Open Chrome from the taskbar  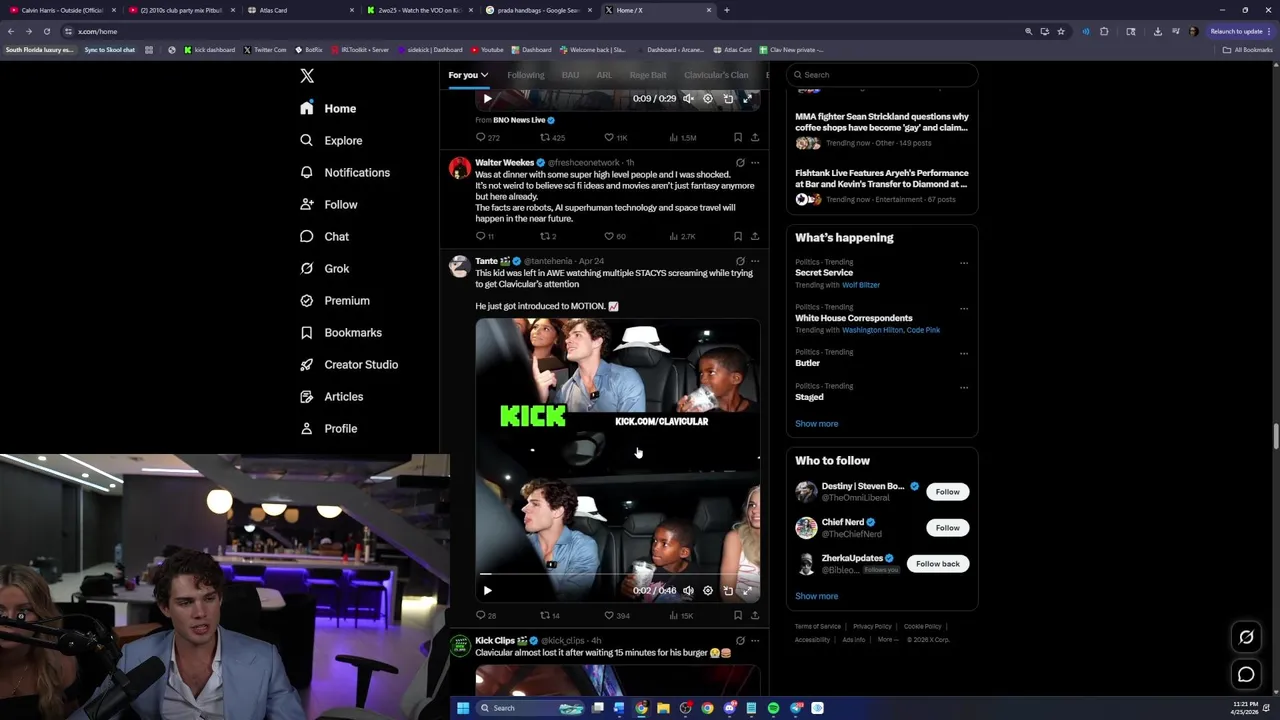(x=707, y=708)
